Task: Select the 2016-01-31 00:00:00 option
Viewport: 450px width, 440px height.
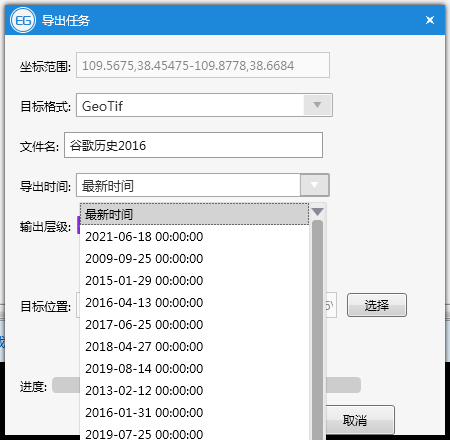Action: pos(194,413)
